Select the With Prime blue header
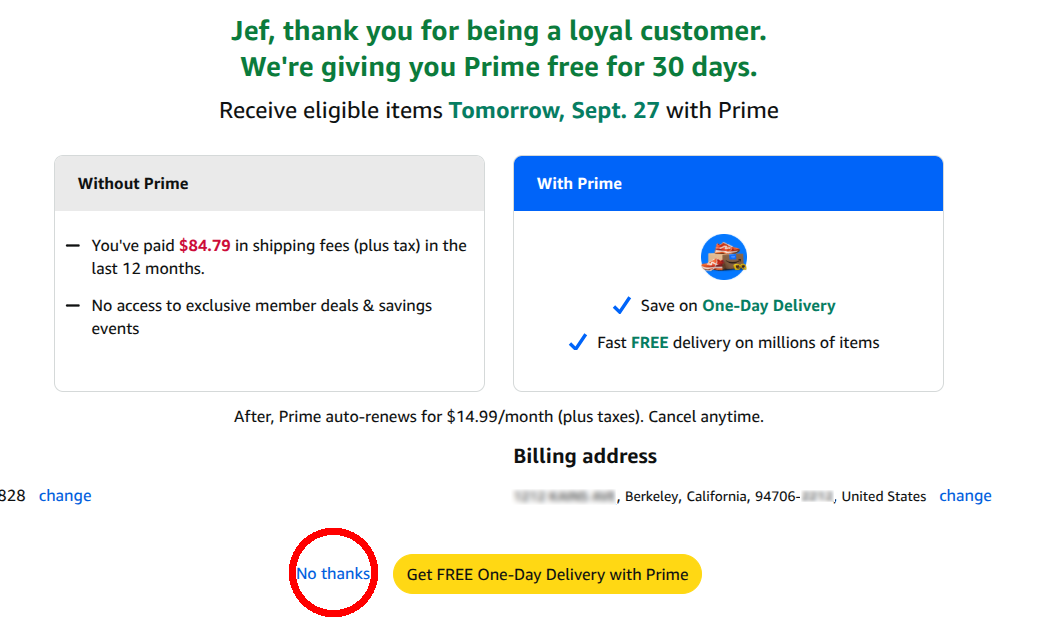 coord(728,184)
